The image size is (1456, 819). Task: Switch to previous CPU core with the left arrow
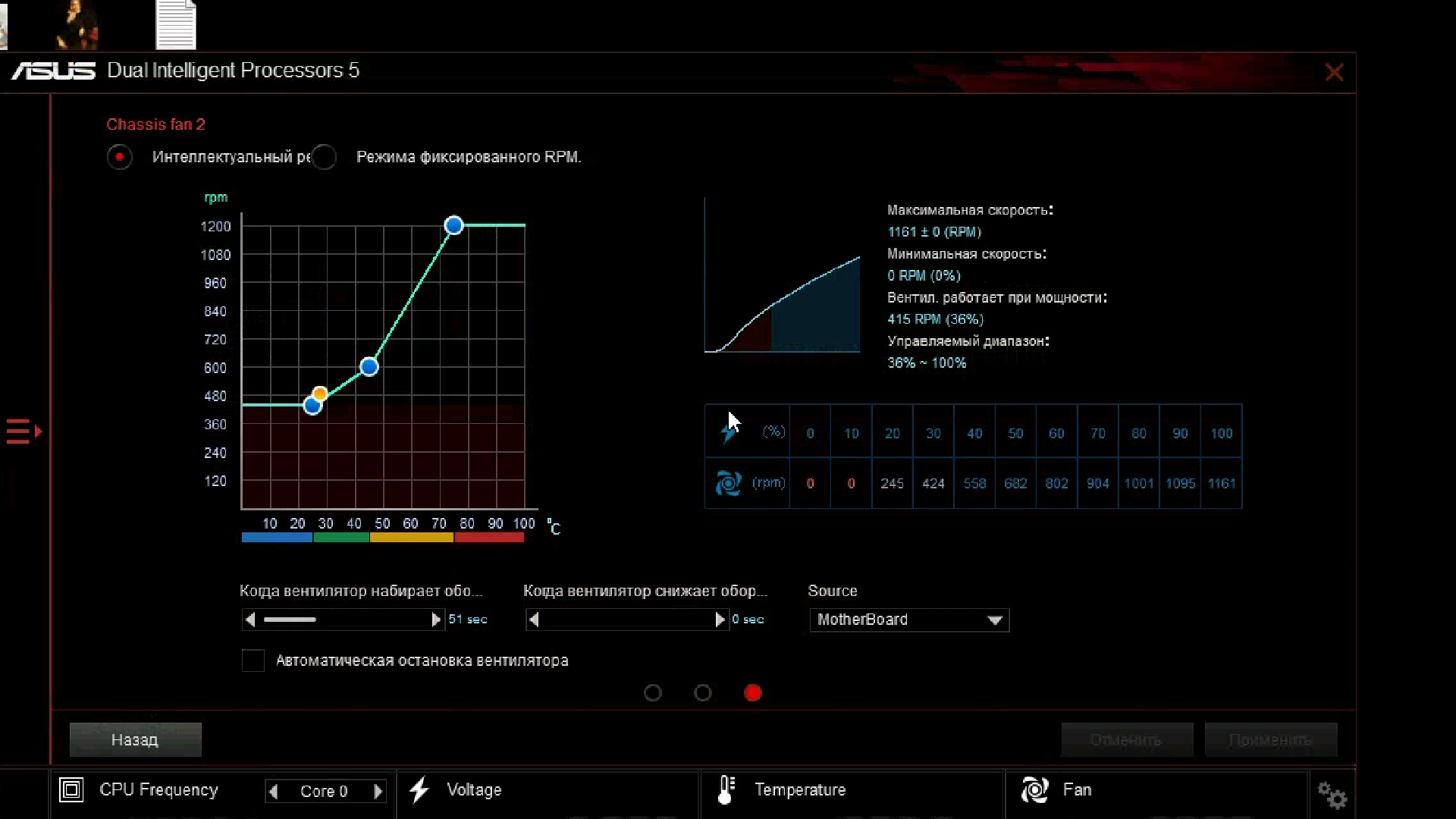274,791
